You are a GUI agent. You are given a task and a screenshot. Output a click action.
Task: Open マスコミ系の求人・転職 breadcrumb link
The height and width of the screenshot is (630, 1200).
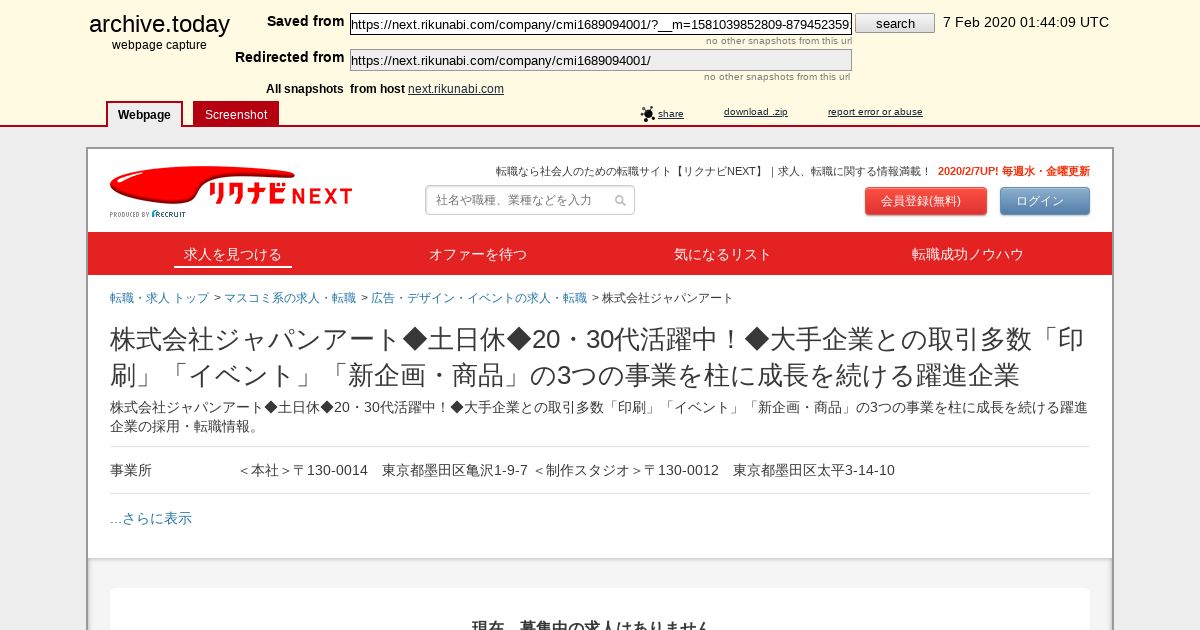click(290, 298)
